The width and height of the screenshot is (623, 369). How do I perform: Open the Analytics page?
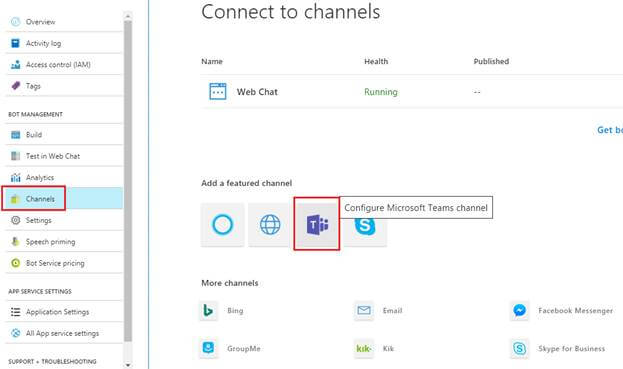coord(64,178)
